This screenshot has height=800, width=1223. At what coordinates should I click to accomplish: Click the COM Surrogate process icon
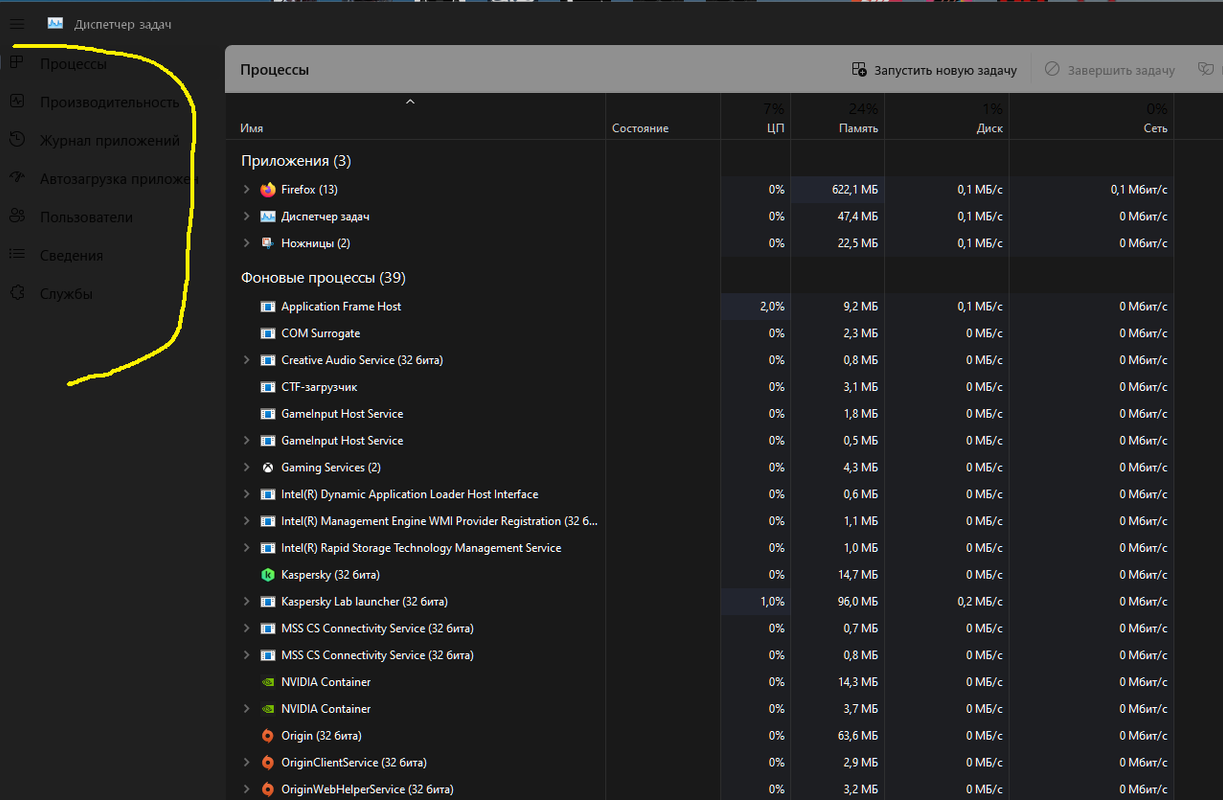(267, 333)
